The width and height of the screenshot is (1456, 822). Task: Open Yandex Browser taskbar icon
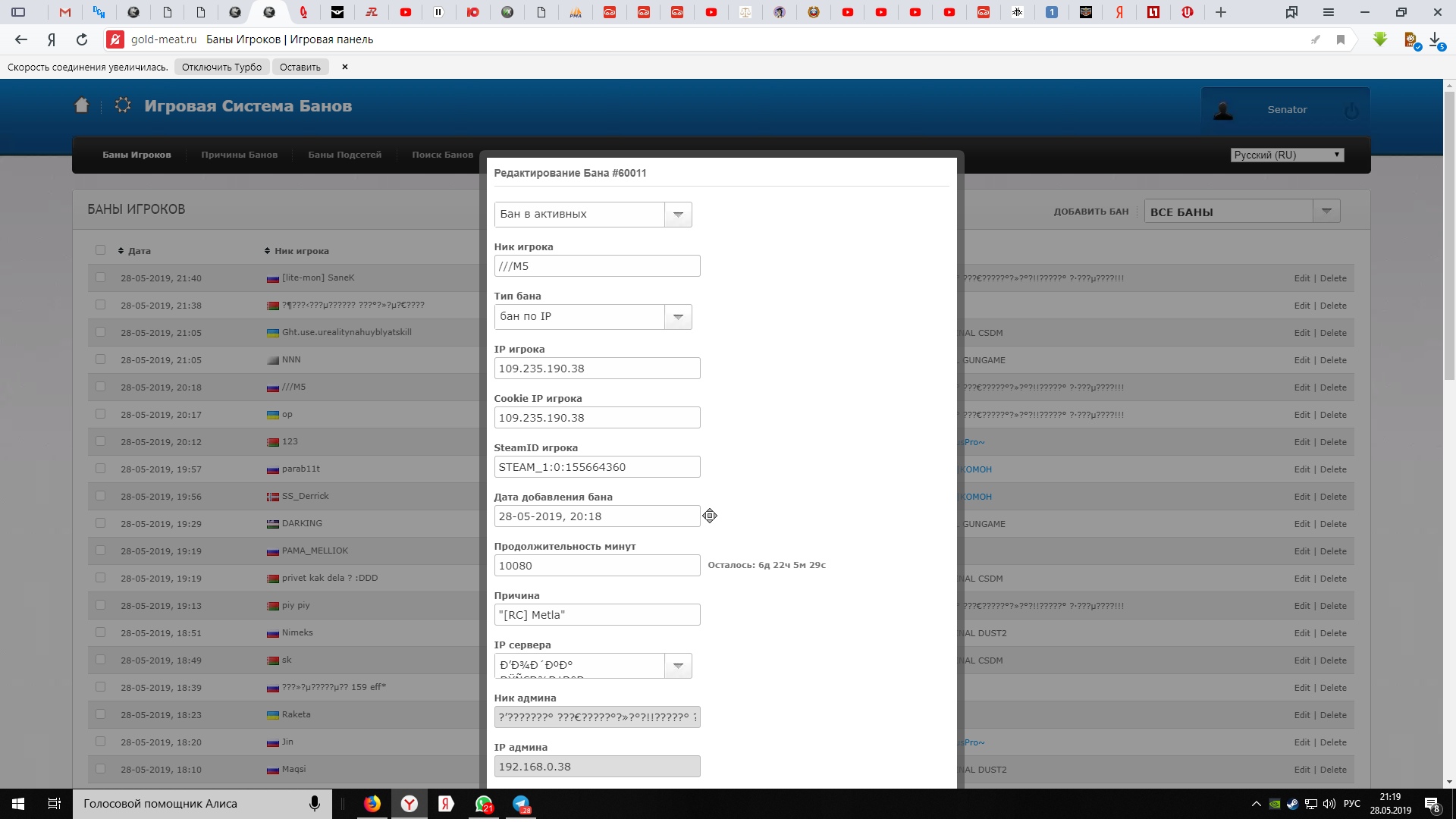click(x=409, y=805)
